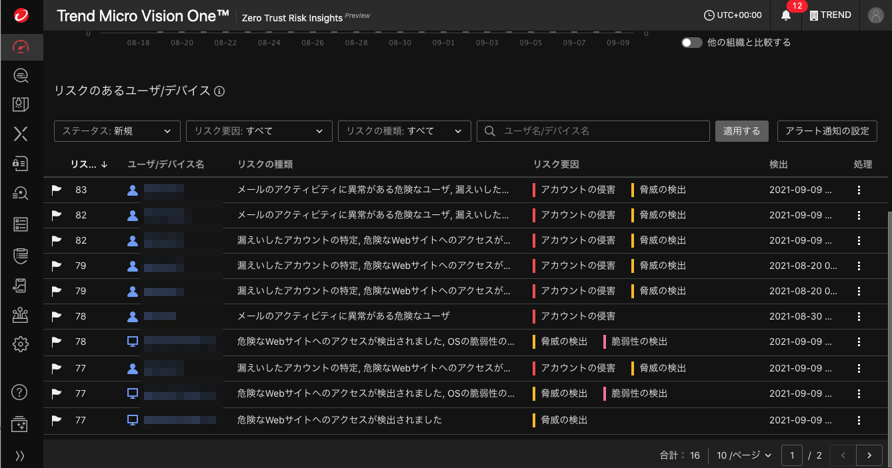Click the Trend Micro logo icon
The image size is (892, 468).
pyautogui.click(x=20, y=16)
